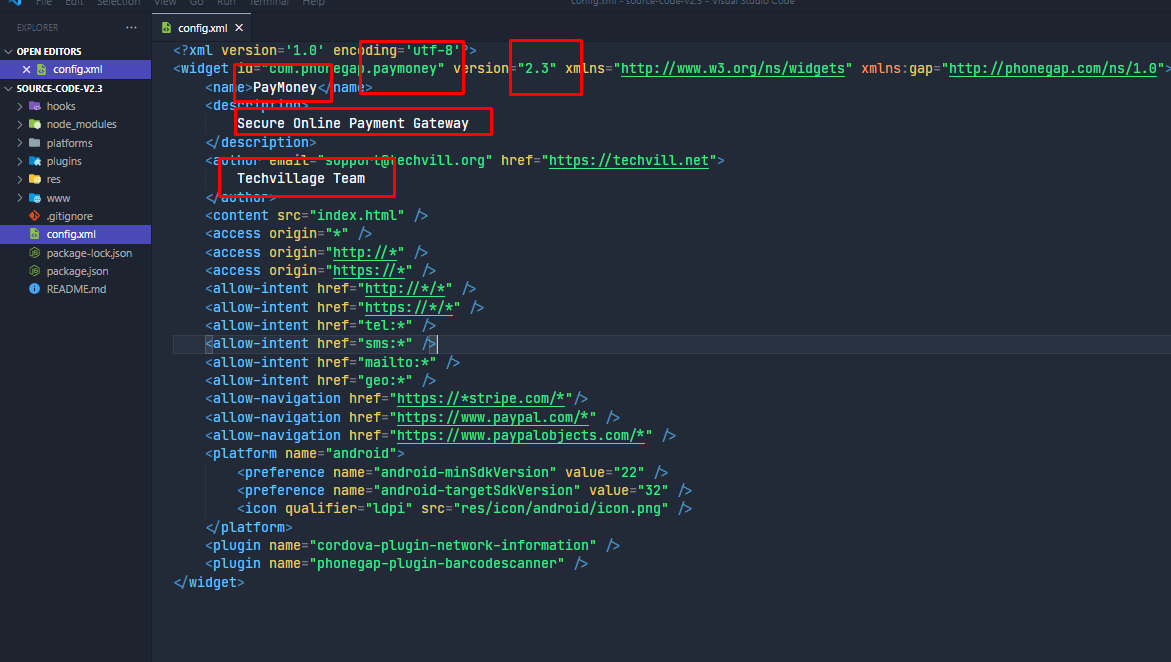The width and height of the screenshot is (1171, 662).
Task: Open Explorer more actions ellipsis
Action: pyautogui.click(x=132, y=28)
